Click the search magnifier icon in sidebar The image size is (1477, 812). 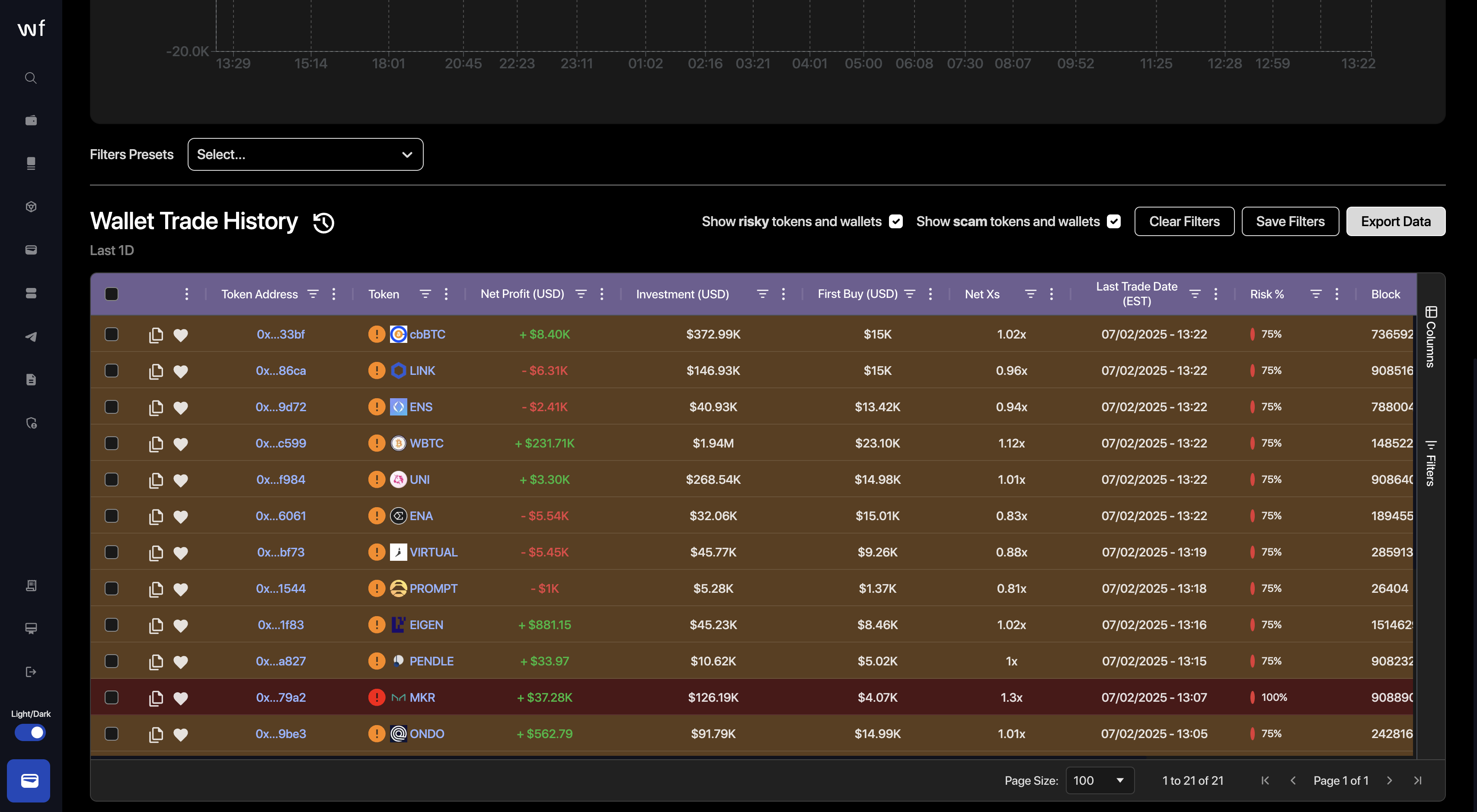[31, 78]
